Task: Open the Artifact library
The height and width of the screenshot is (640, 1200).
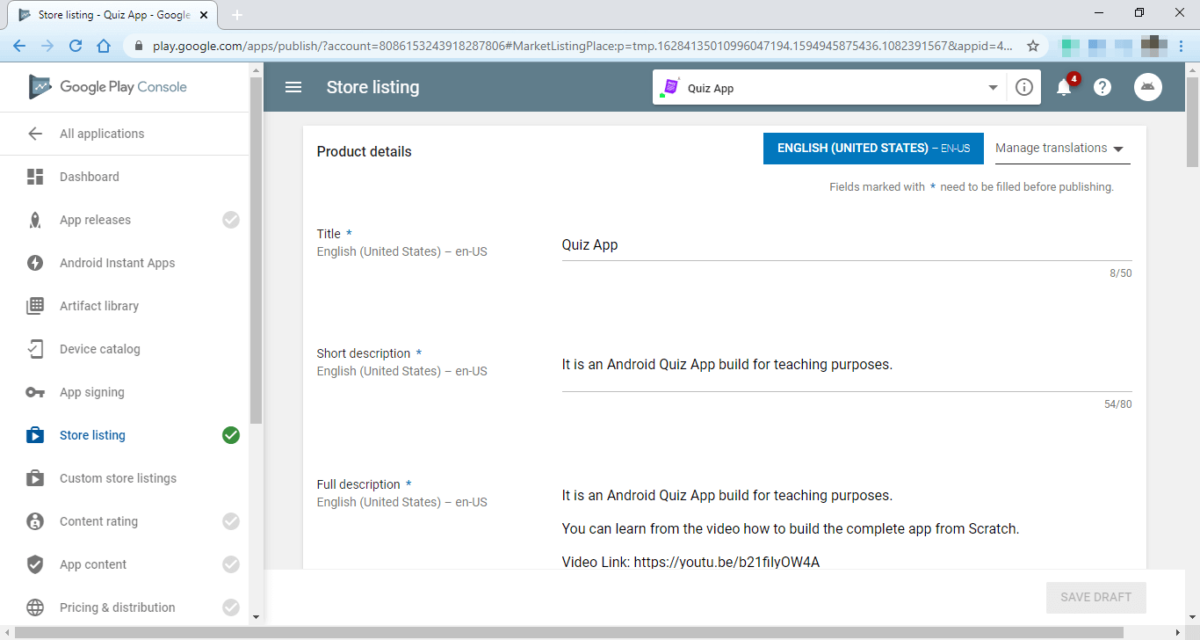Action: [x=97, y=305]
